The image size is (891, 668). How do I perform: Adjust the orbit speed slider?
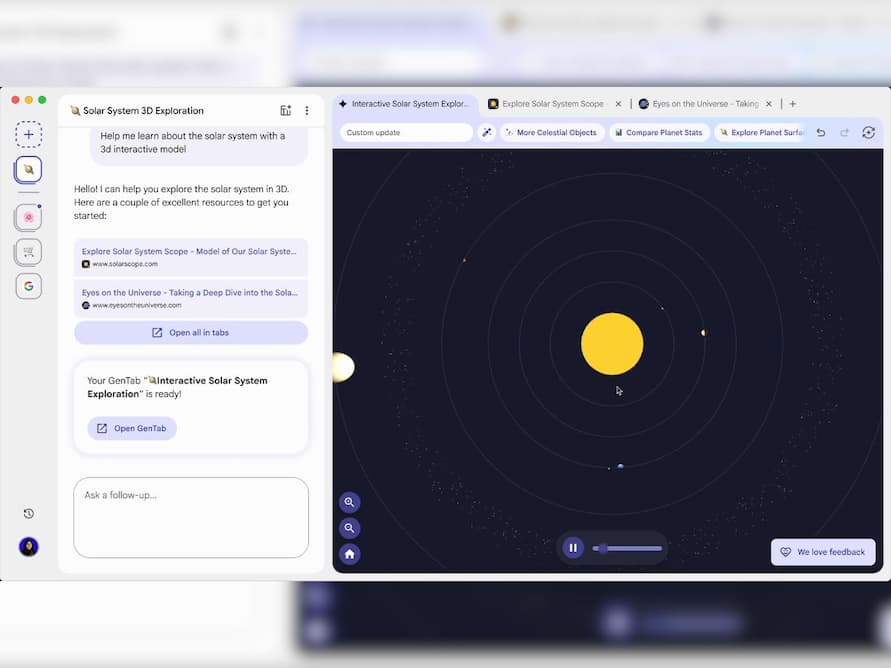pos(625,547)
